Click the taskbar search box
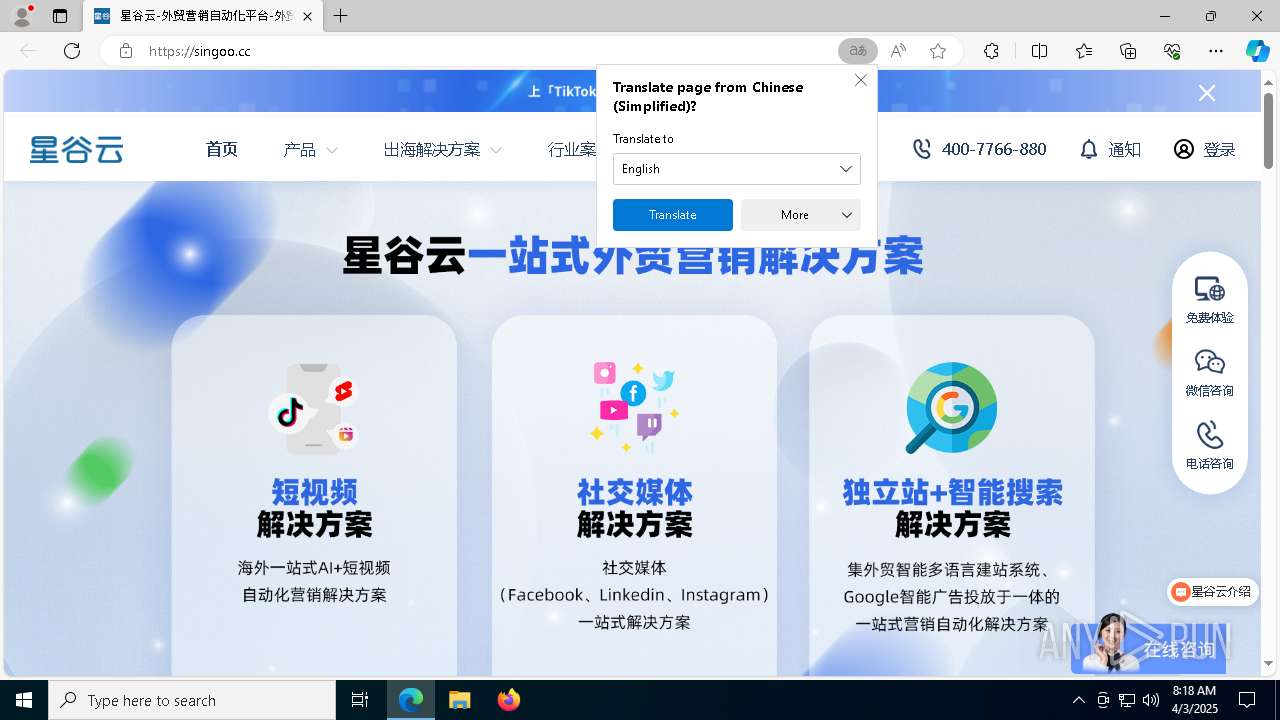 (192, 700)
